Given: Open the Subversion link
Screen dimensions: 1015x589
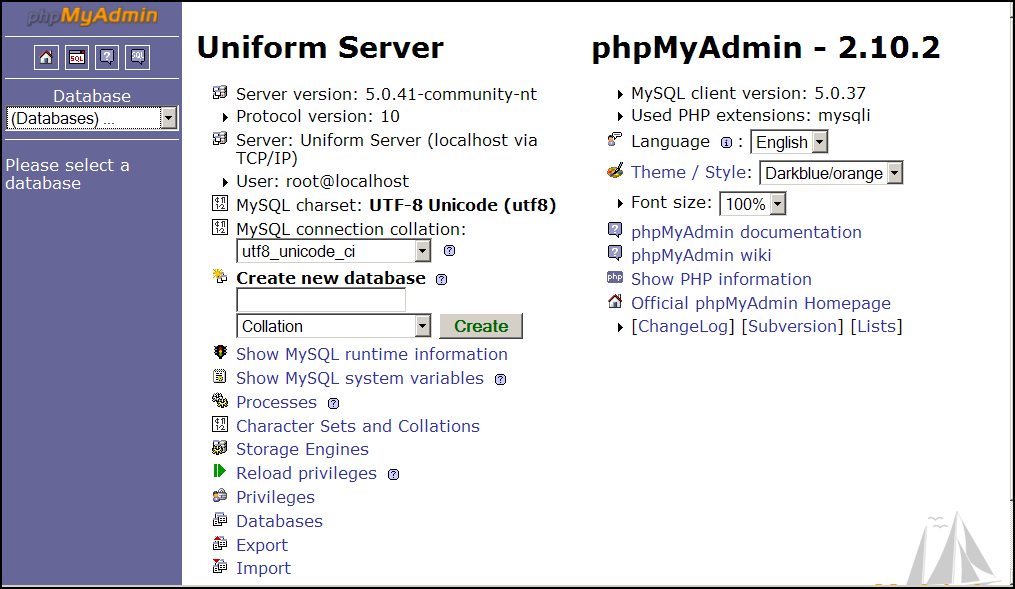Looking at the screenshot, I should coord(792,326).
